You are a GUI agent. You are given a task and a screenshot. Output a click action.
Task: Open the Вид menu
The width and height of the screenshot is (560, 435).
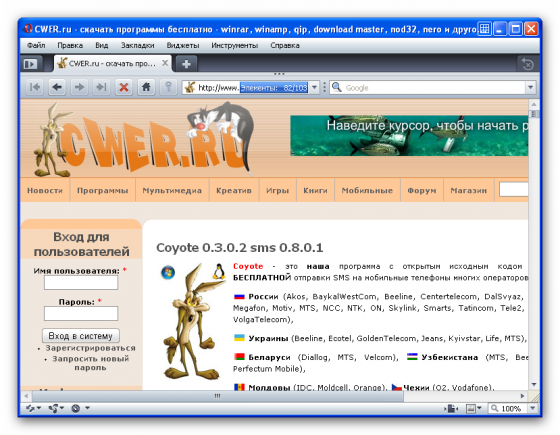[102, 46]
